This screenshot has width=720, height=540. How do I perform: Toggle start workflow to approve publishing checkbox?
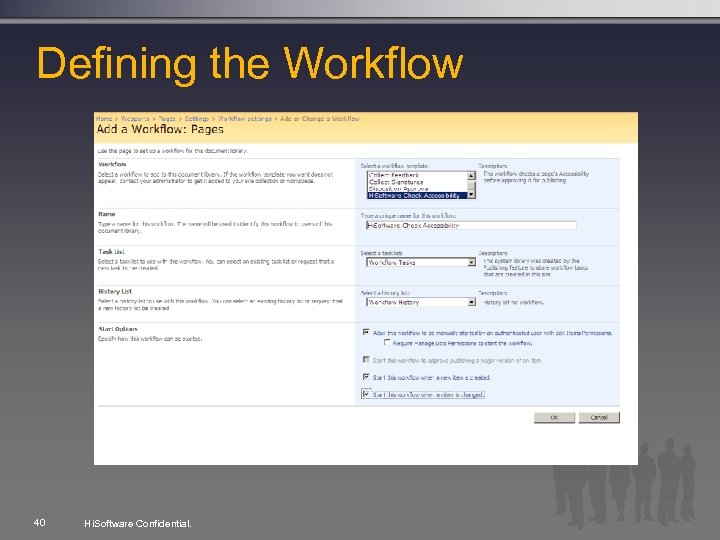click(x=366, y=360)
